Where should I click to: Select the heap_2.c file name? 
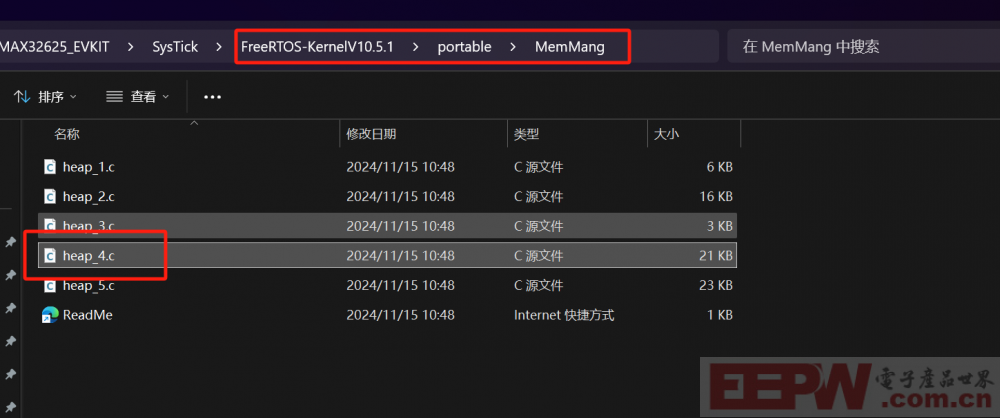[89, 197]
